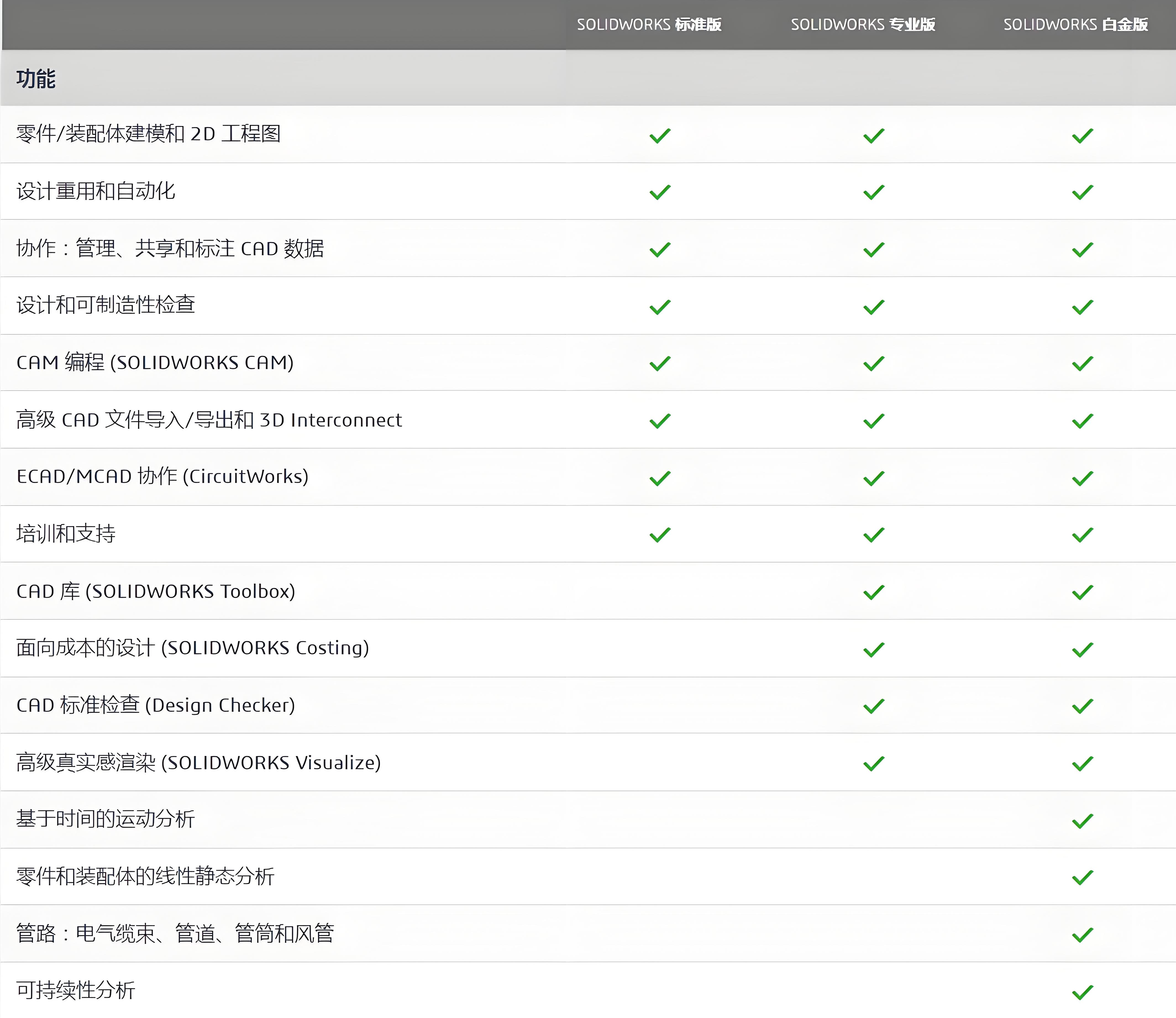Click 白金版 checkmark for 可持续性分析
Viewport: 1176px width, 1018px height.
click(1083, 992)
